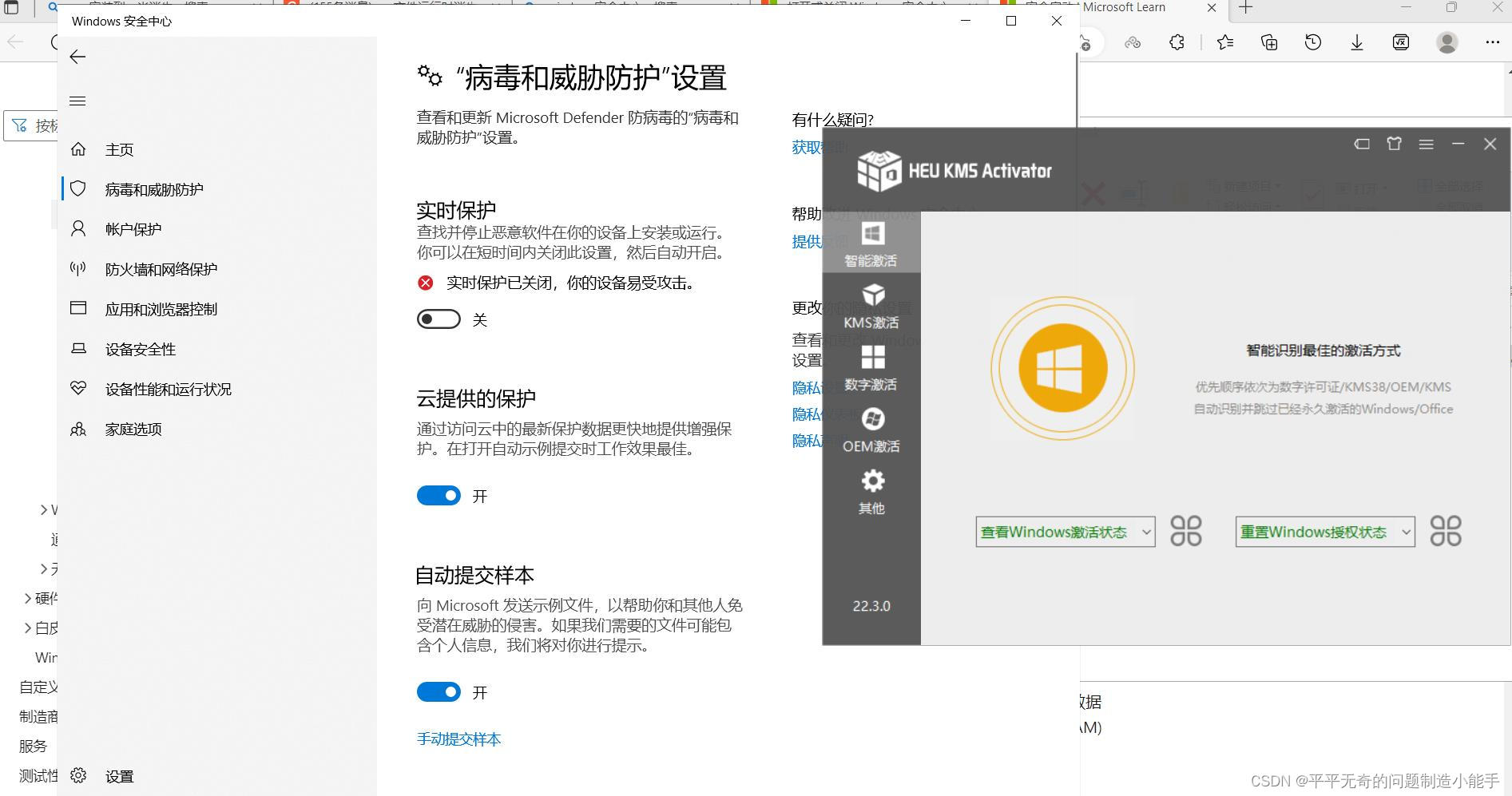Select 其他 gear tab in HEU KMS

(871, 491)
